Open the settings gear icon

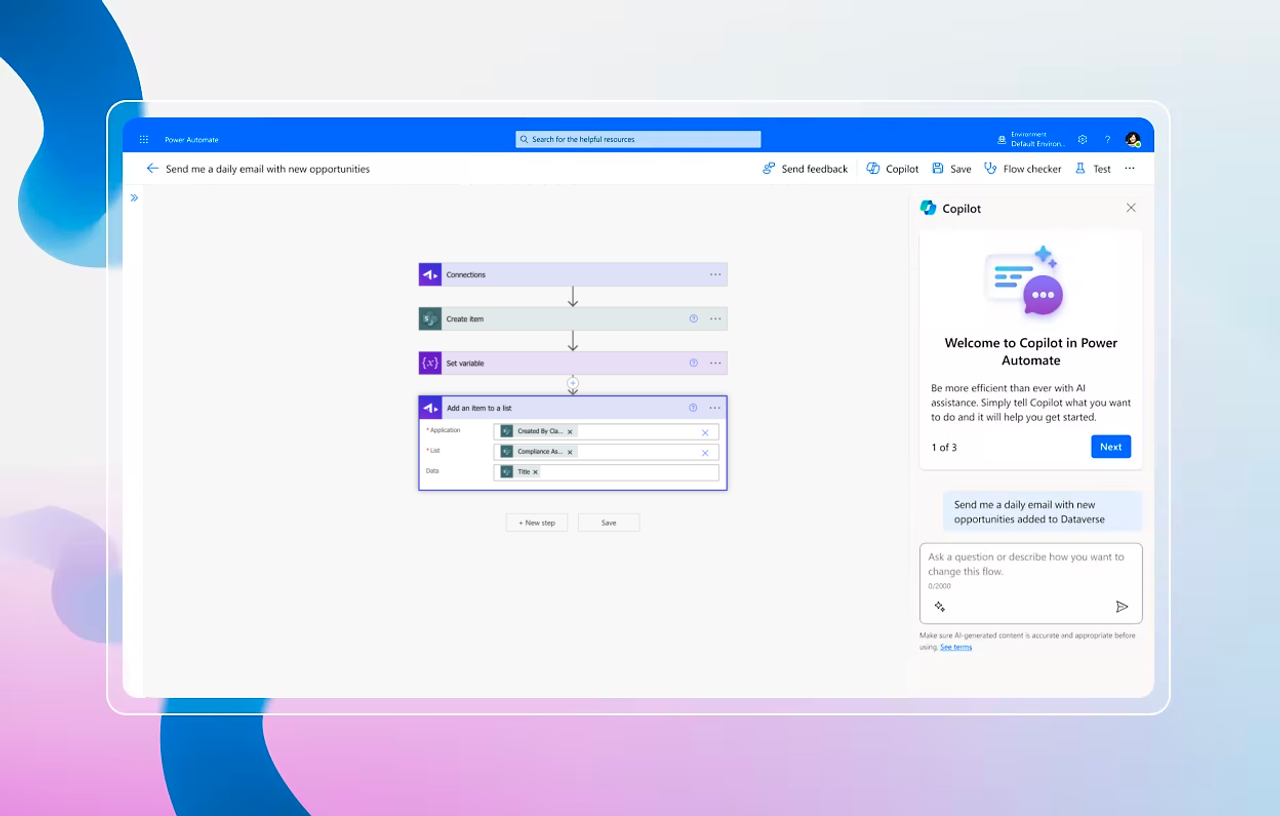tap(1082, 139)
